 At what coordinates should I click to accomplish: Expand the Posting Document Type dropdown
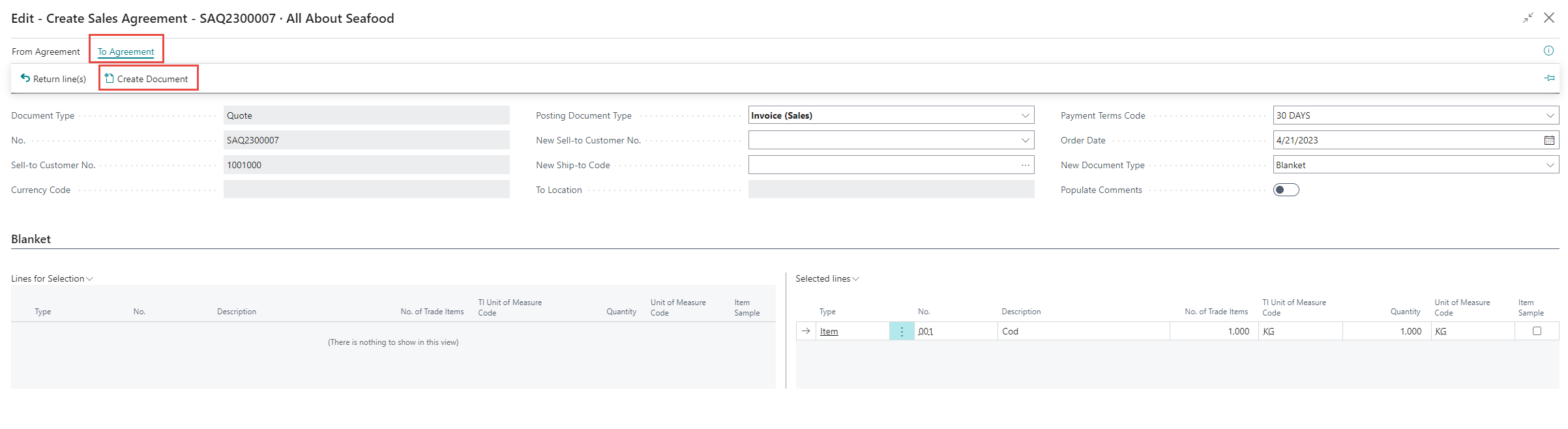(x=1025, y=115)
